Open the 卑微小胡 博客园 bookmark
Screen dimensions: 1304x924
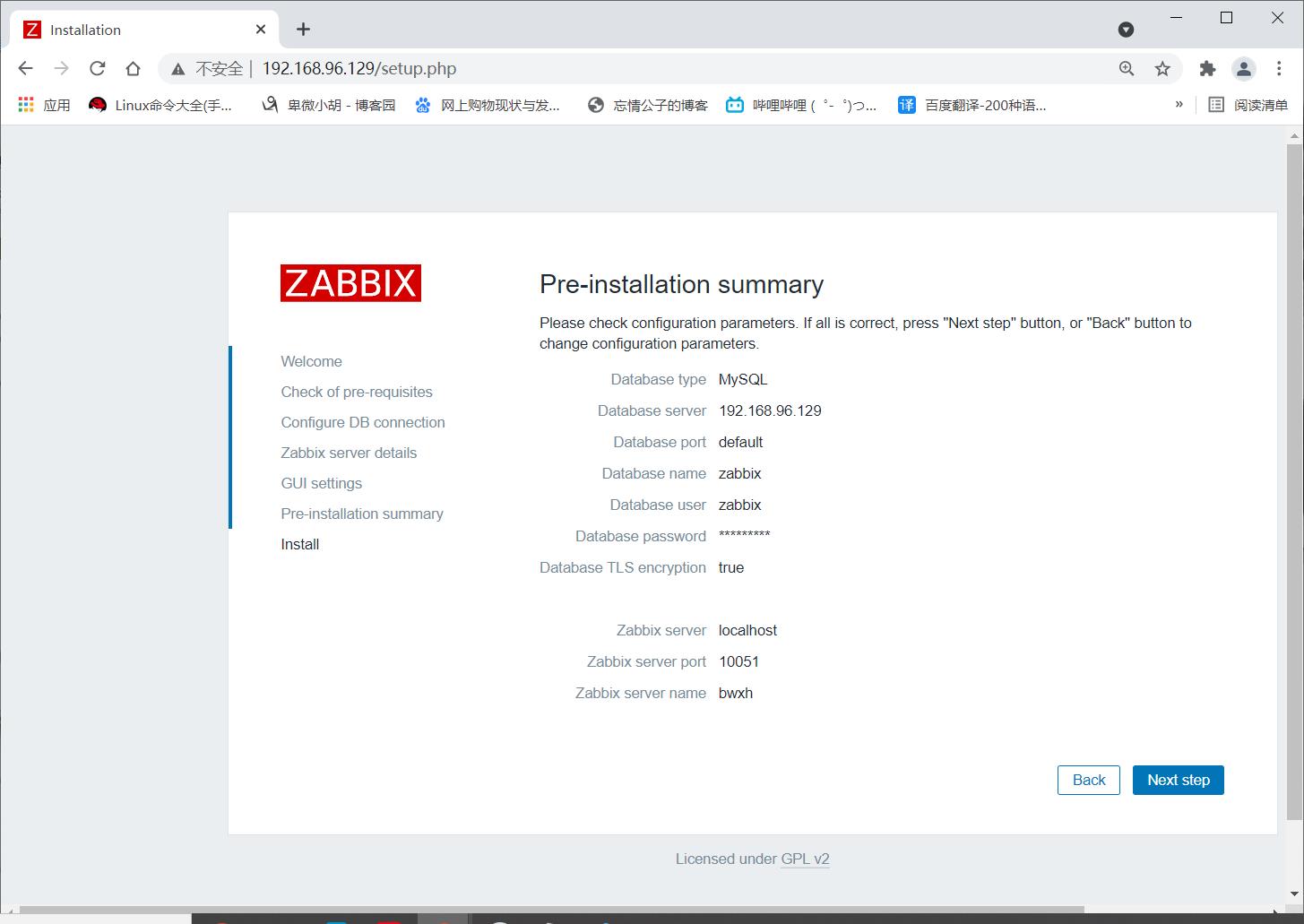[328, 105]
